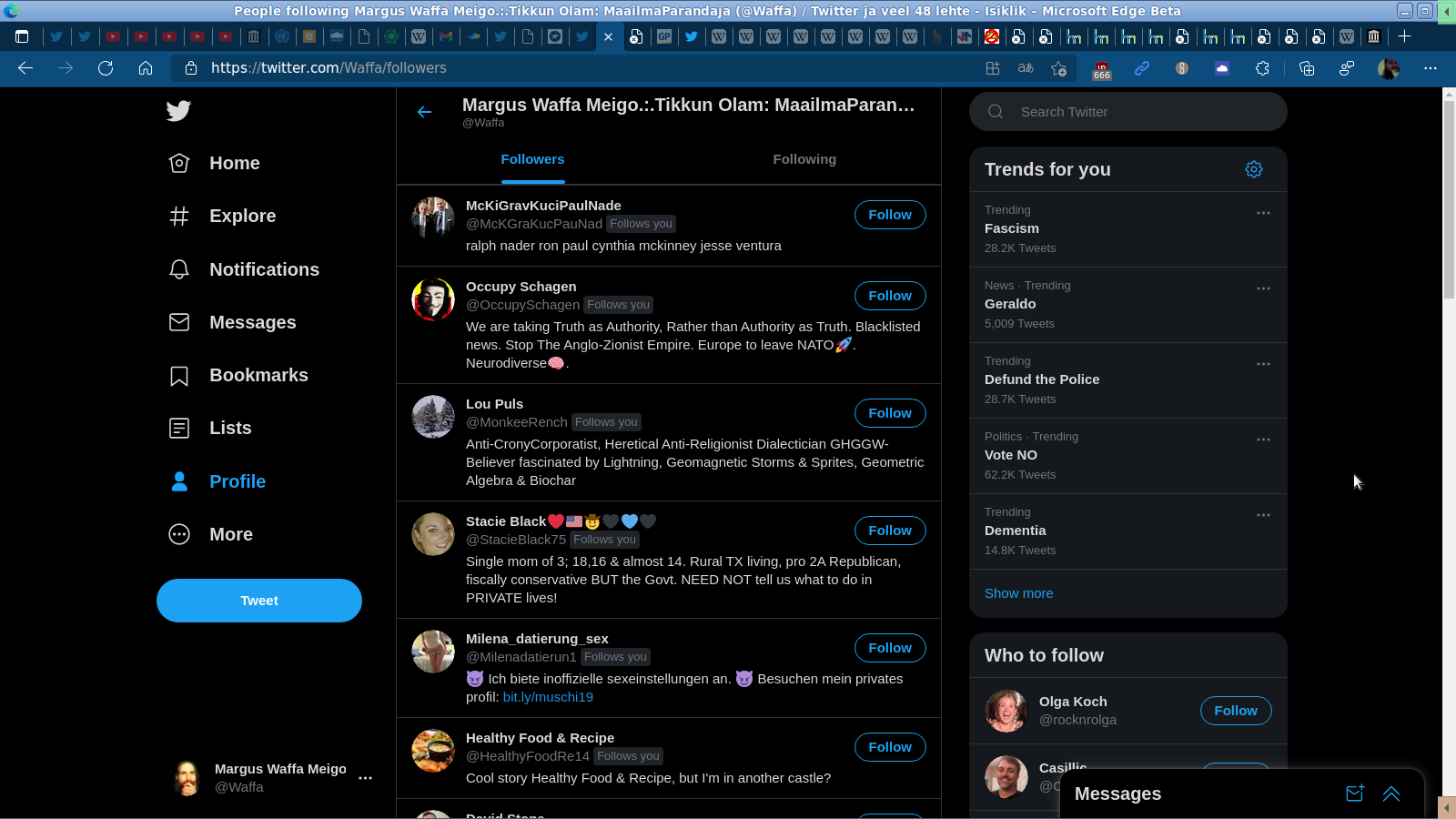
Task: Open the browser profile avatar
Action: [1389, 68]
